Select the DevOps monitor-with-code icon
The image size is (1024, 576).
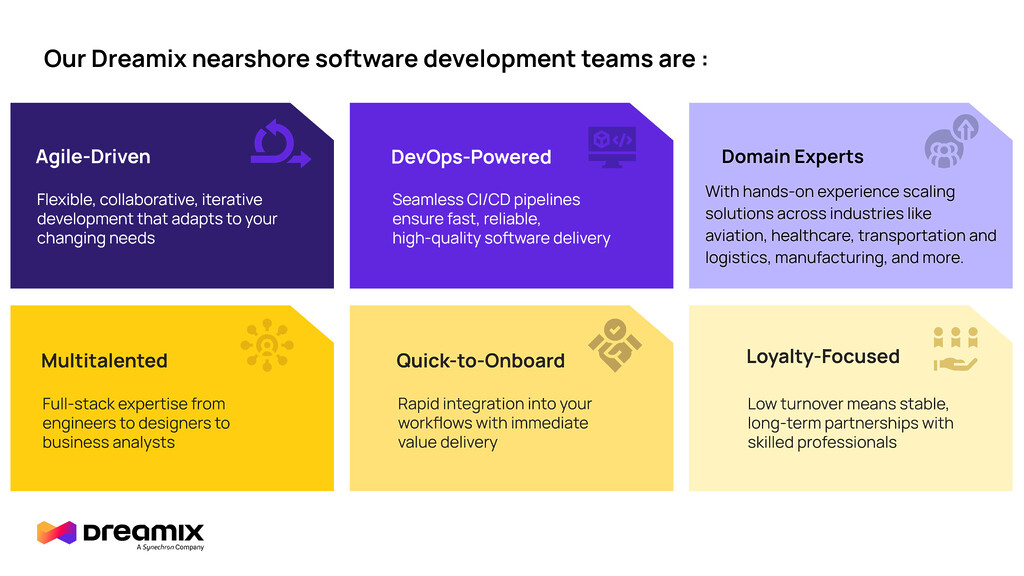coord(612,143)
